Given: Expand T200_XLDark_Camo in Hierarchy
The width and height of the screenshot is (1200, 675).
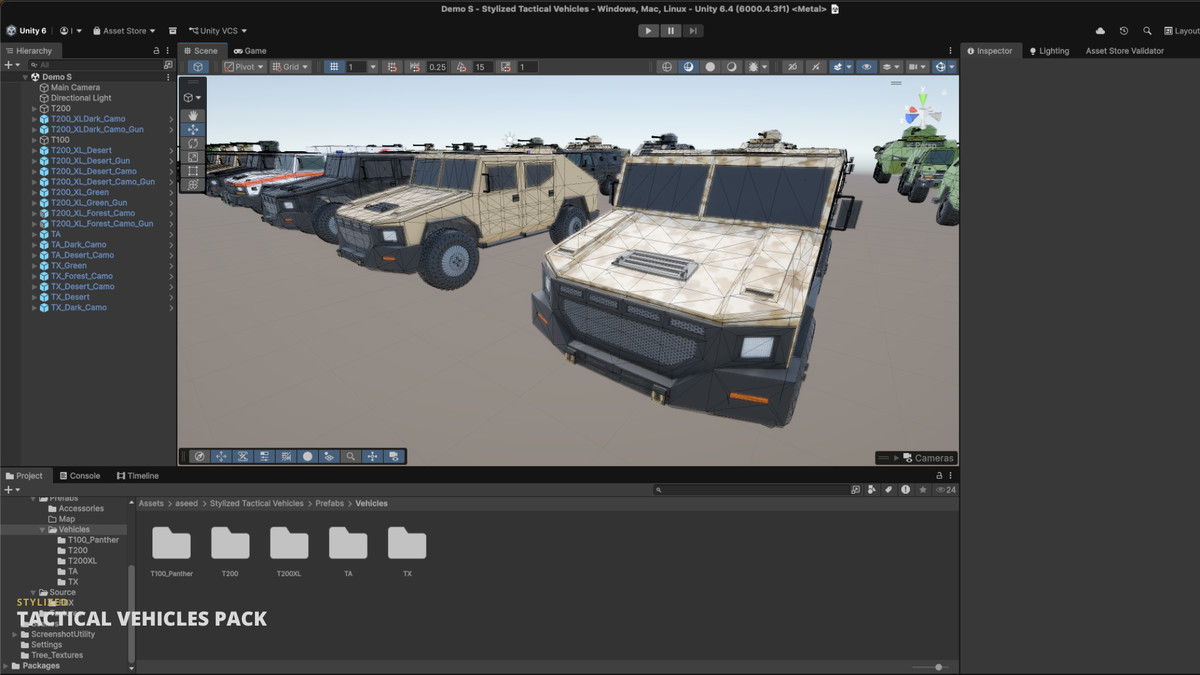Looking at the screenshot, I should click(x=34, y=119).
